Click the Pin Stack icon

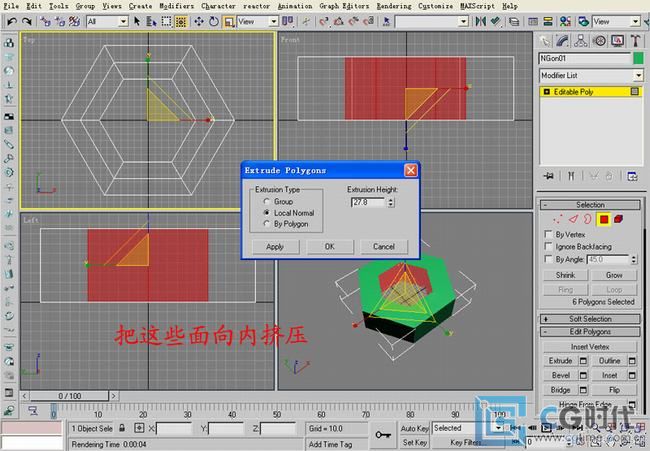(548, 176)
